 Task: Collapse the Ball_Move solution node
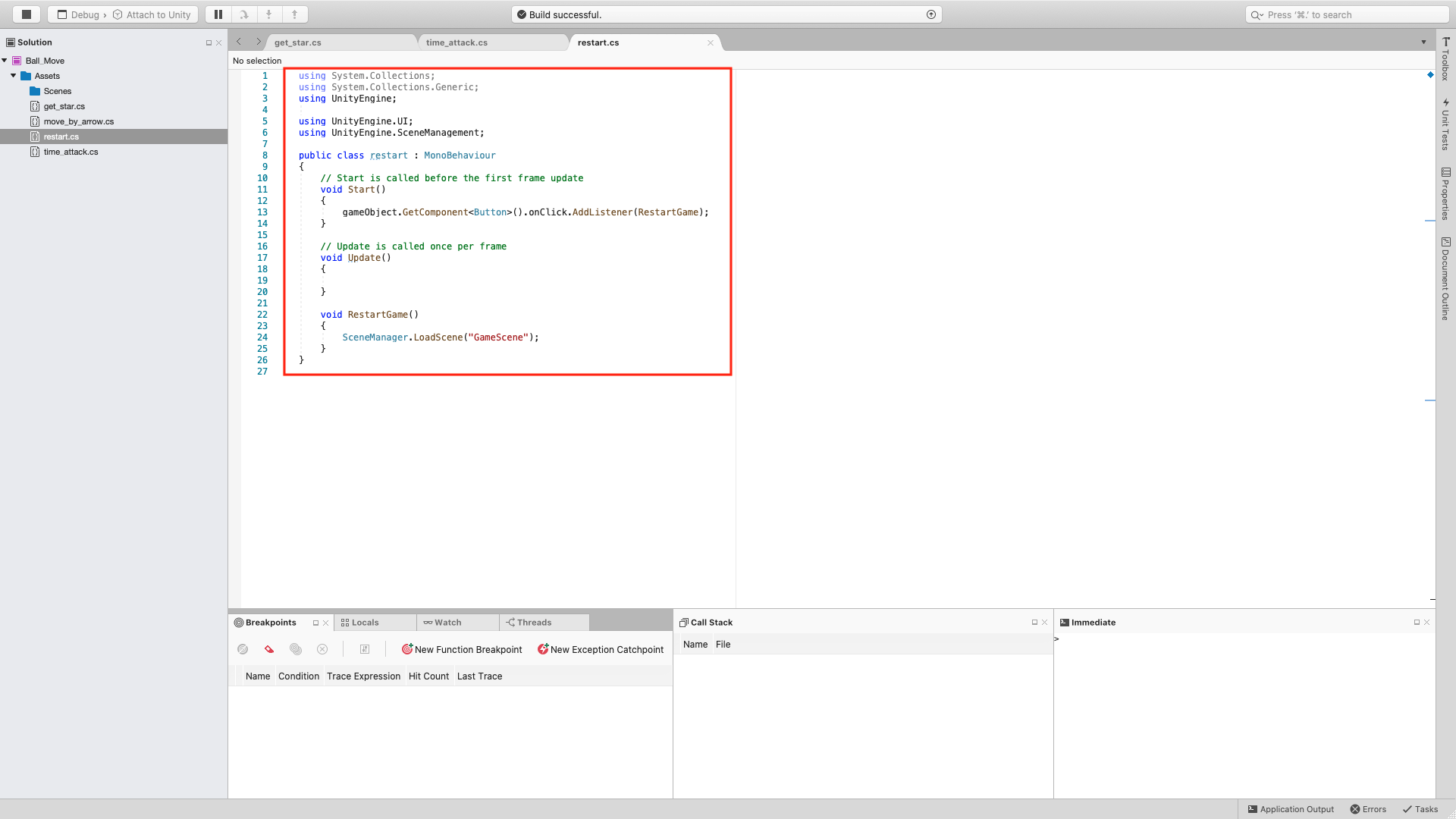pyautogui.click(x=5, y=61)
